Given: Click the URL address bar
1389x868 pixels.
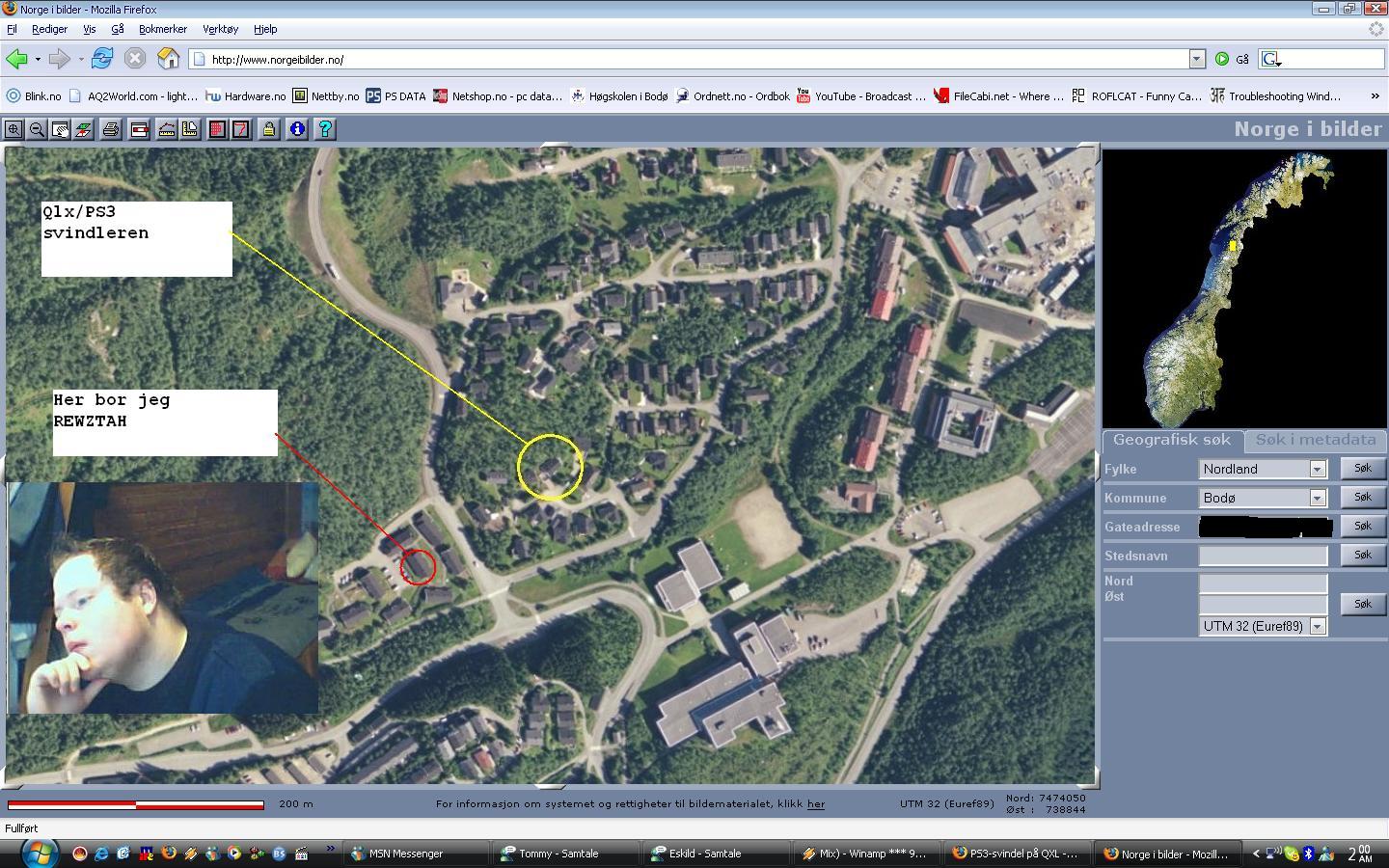Looking at the screenshot, I should point(690,59).
